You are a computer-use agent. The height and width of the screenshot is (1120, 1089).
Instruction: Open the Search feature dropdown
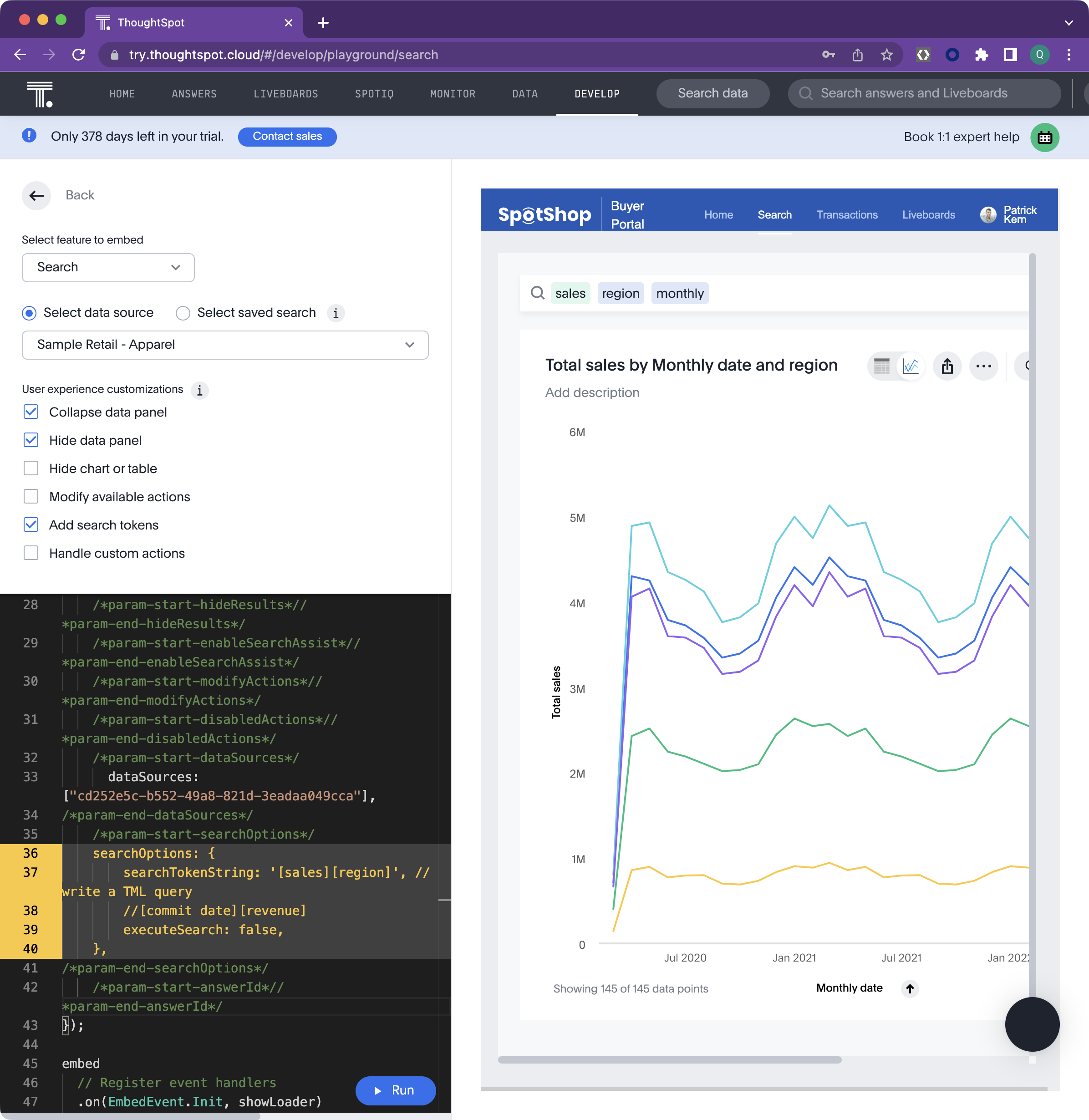108,267
